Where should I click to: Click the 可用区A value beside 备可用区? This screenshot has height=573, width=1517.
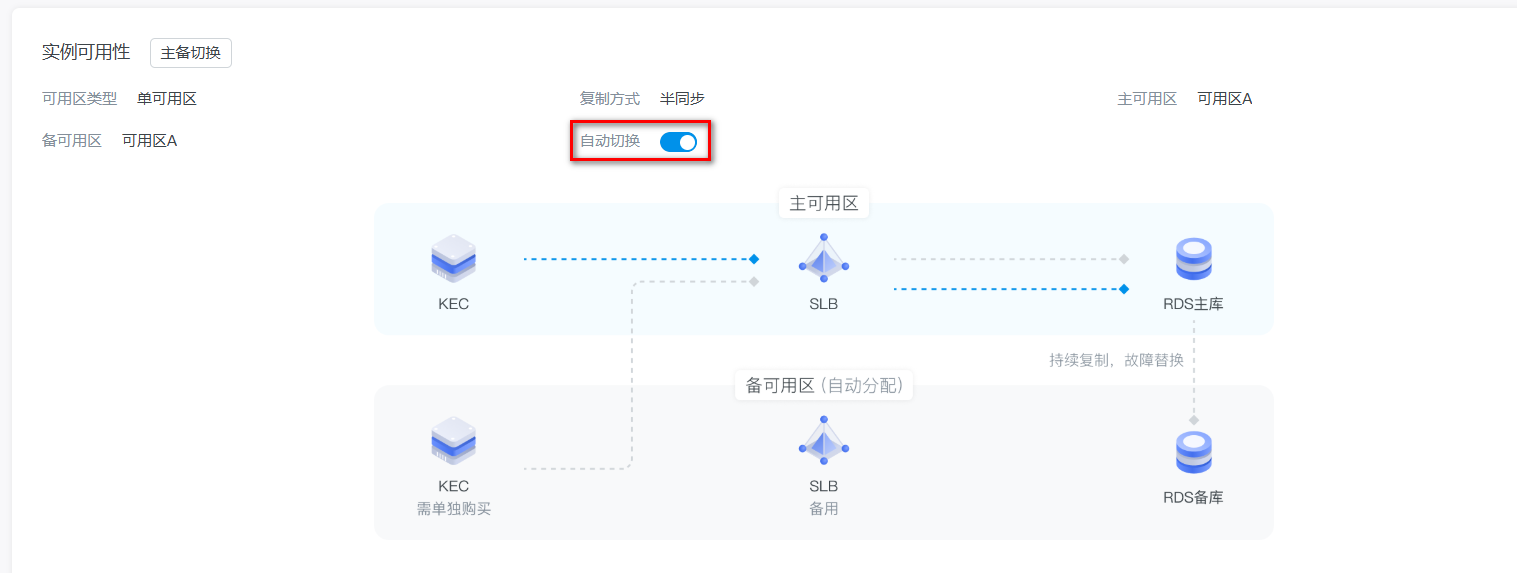coord(150,141)
